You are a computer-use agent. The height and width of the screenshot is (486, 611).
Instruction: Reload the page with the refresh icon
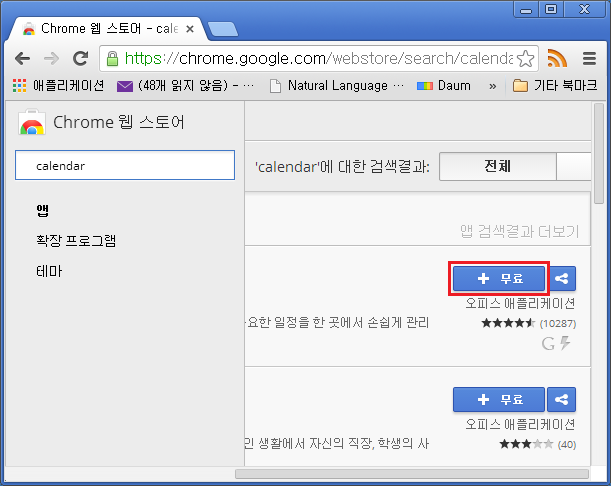81,58
